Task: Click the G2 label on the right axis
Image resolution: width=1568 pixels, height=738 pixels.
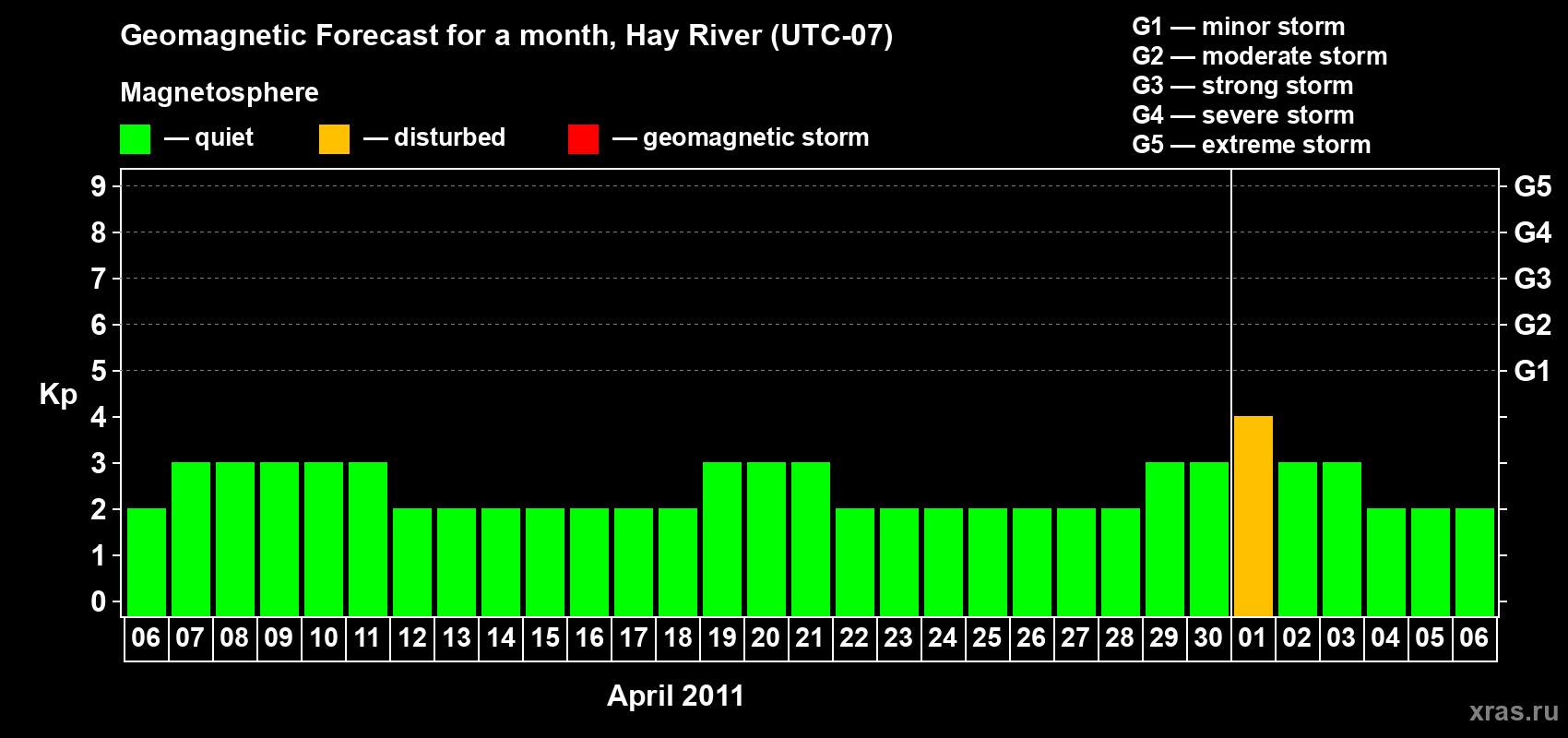Action: [x=1532, y=325]
